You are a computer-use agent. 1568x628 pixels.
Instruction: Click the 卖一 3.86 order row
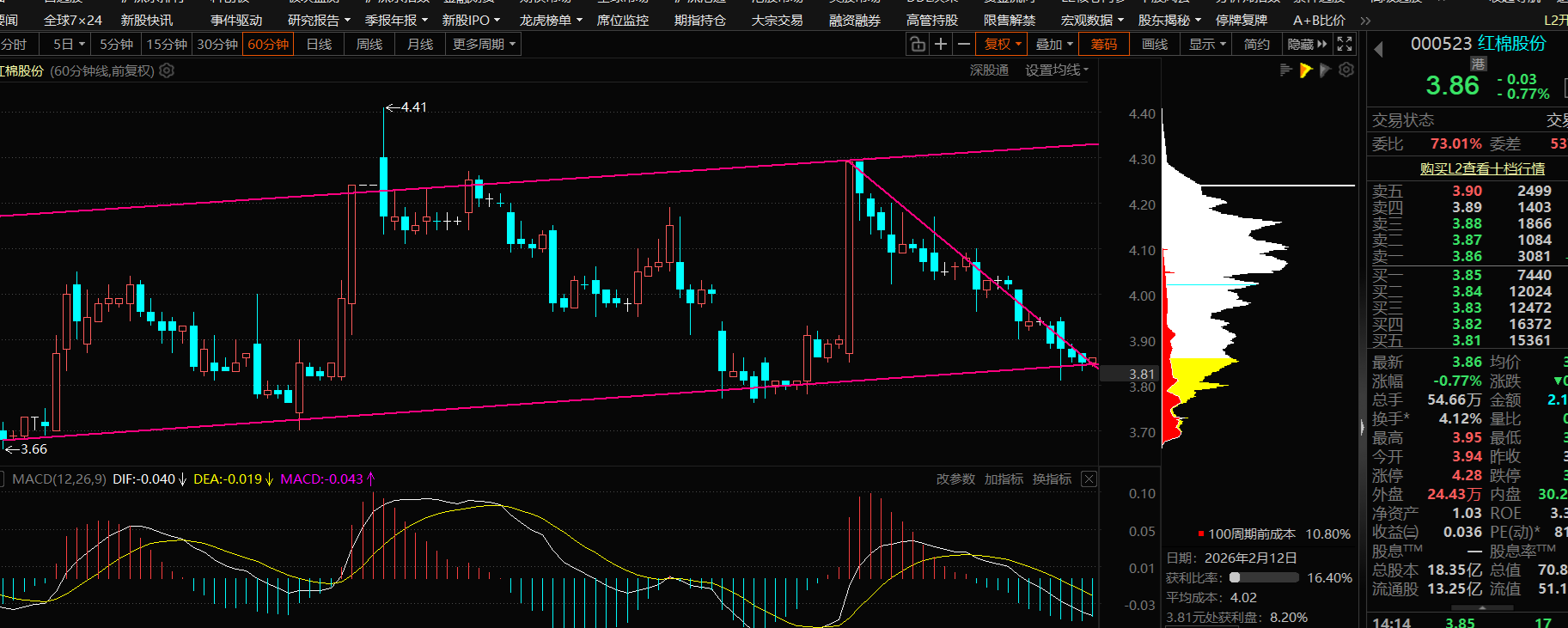pyautogui.click(x=1468, y=256)
